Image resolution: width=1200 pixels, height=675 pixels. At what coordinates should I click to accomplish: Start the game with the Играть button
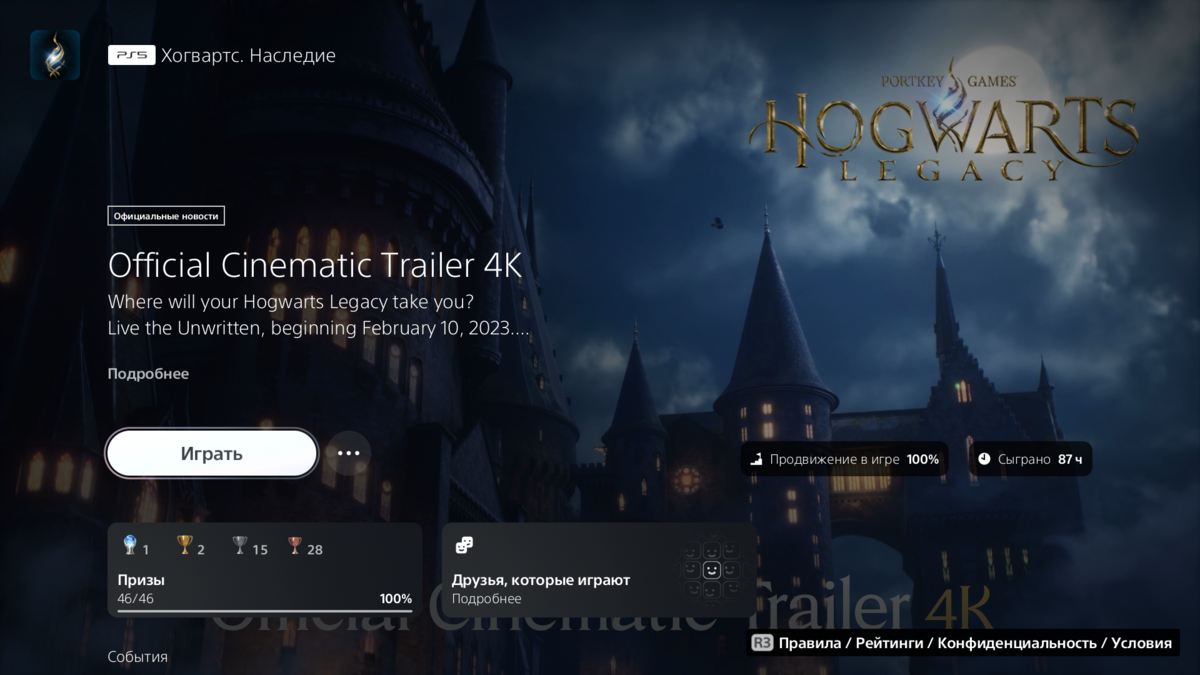point(212,454)
